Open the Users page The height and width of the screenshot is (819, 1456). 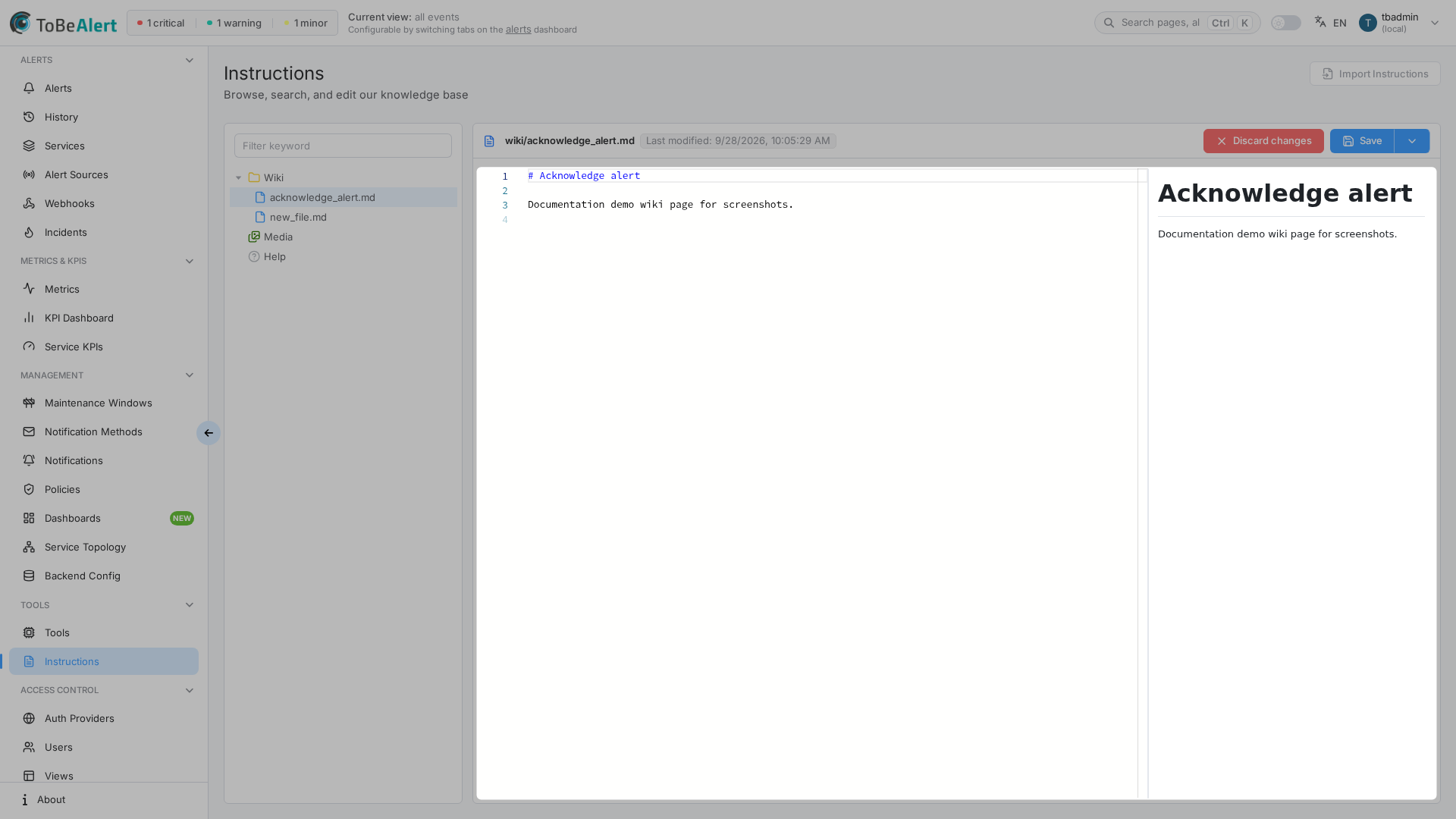coord(104,747)
